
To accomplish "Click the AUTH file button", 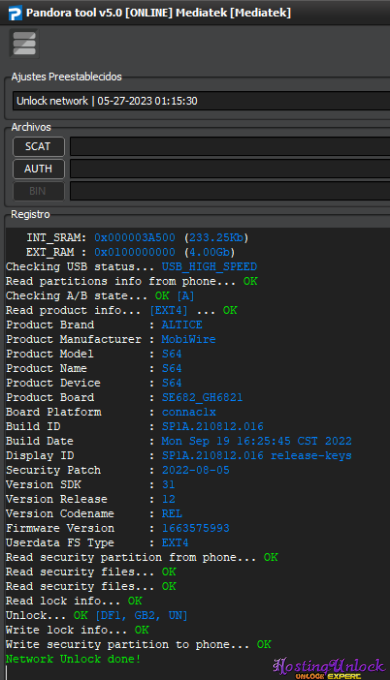I will [x=38, y=169].
